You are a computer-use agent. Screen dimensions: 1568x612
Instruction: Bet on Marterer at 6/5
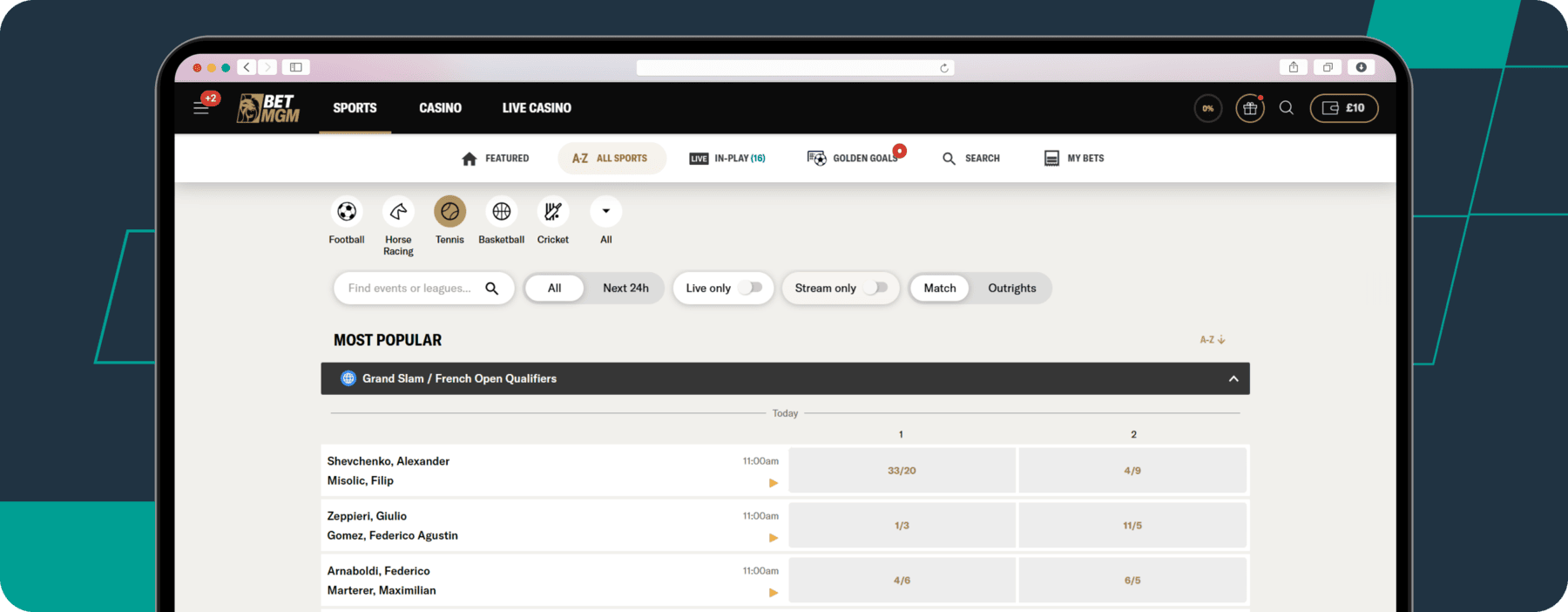tap(1132, 581)
